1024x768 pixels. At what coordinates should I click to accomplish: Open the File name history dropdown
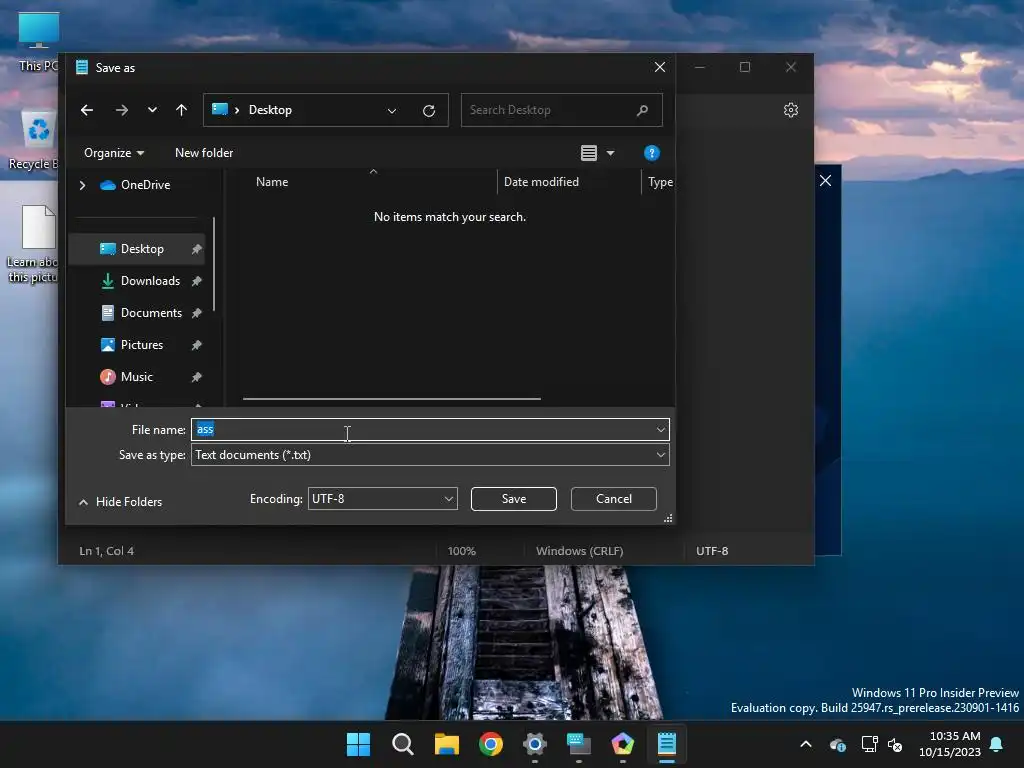click(x=661, y=430)
